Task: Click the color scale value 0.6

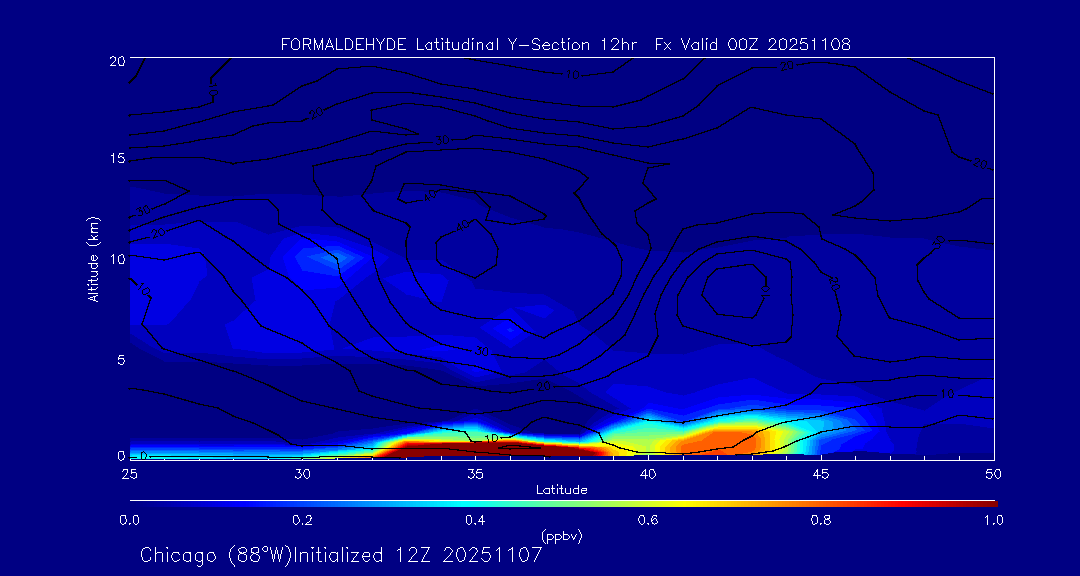Action: 648,520
